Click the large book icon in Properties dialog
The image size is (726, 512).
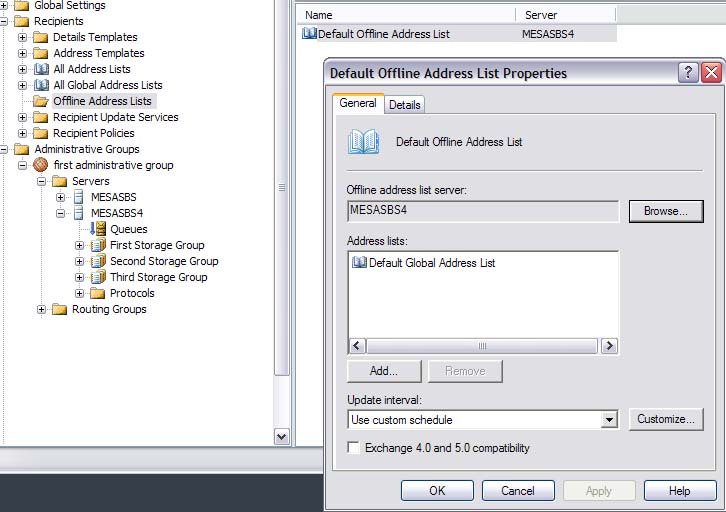click(364, 142)
